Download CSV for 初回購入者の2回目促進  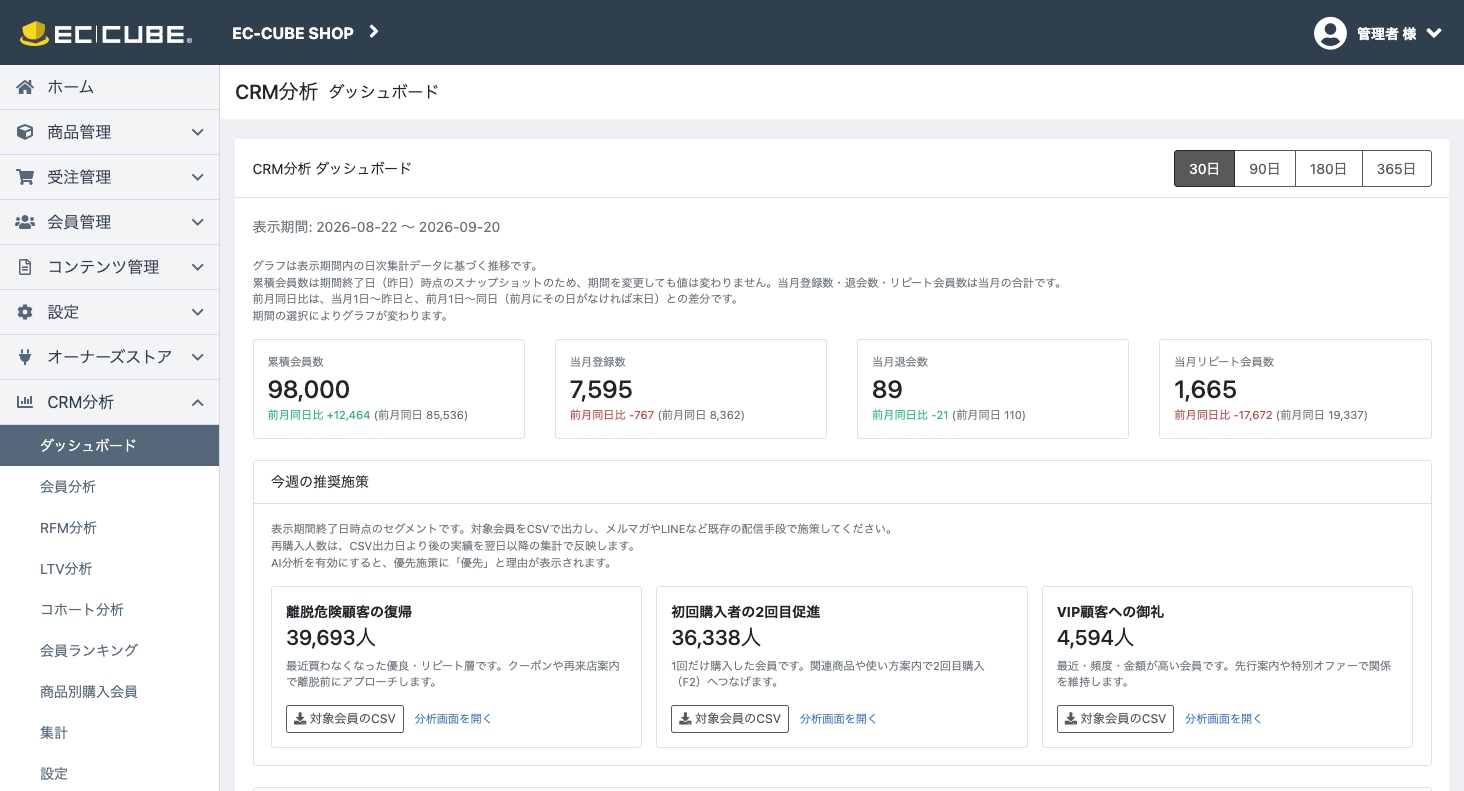[730, 718]
